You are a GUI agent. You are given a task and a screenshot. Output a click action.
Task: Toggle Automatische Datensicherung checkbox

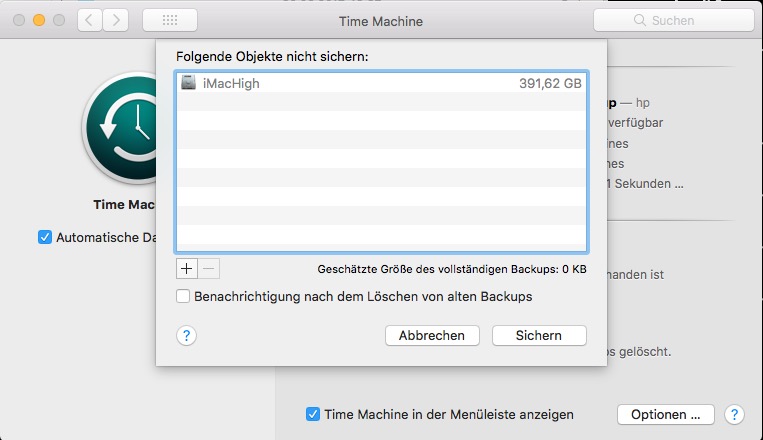(x=45, y=238)
